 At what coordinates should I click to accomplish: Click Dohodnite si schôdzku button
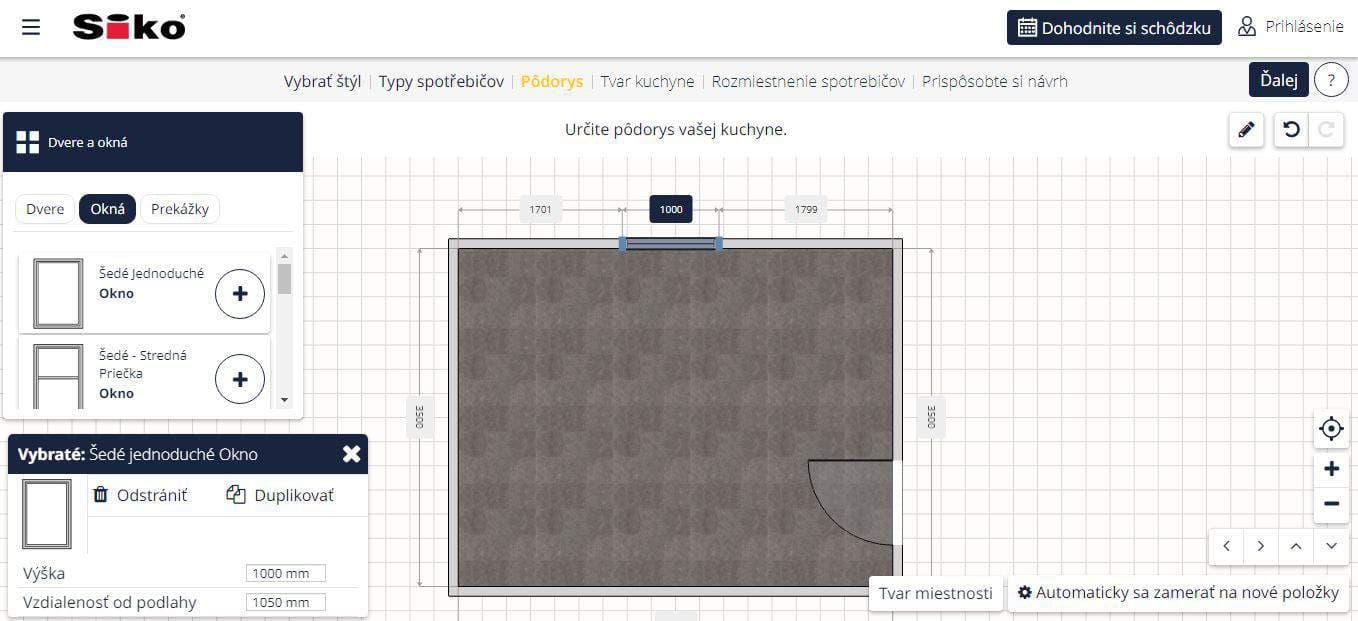tap(1114, 28)
